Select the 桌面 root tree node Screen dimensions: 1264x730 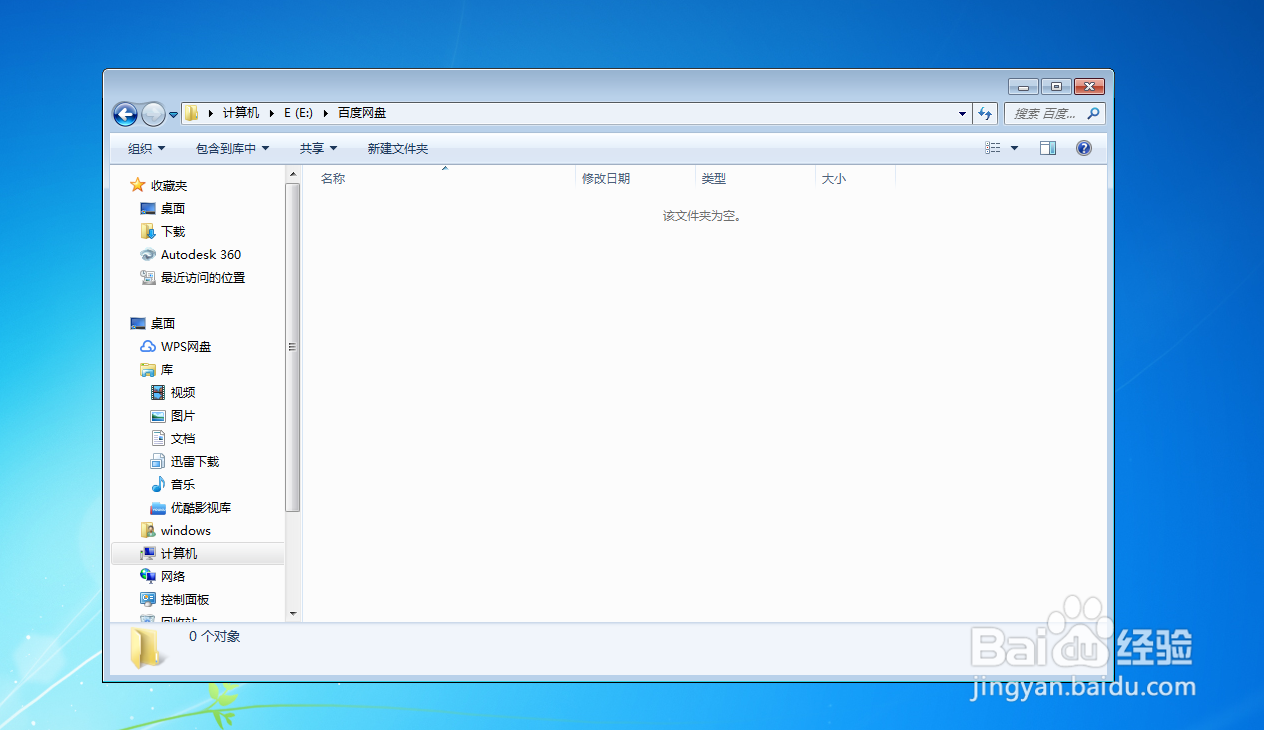click(163, 323)
